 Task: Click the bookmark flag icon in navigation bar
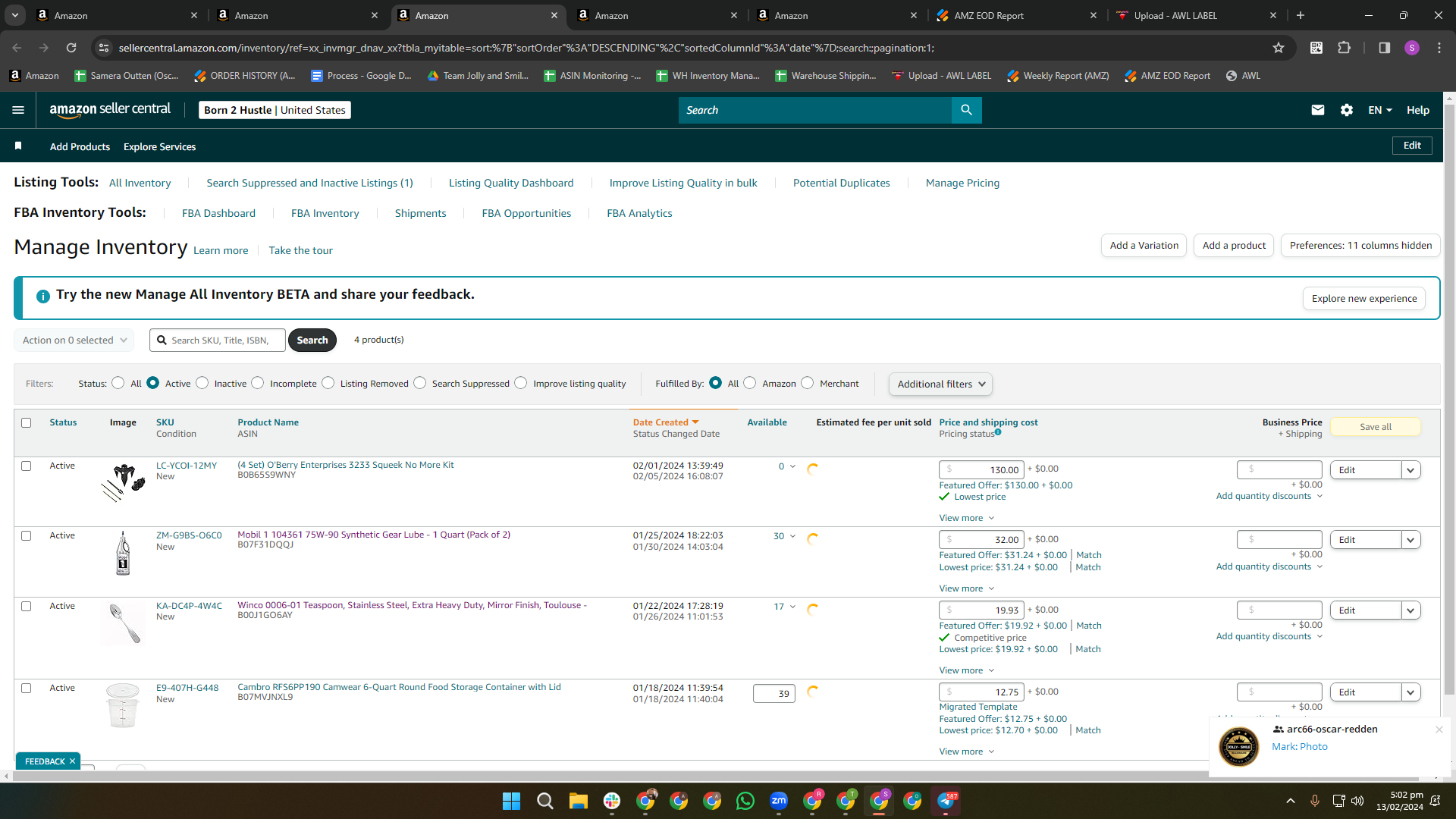(x=18, y=146)
